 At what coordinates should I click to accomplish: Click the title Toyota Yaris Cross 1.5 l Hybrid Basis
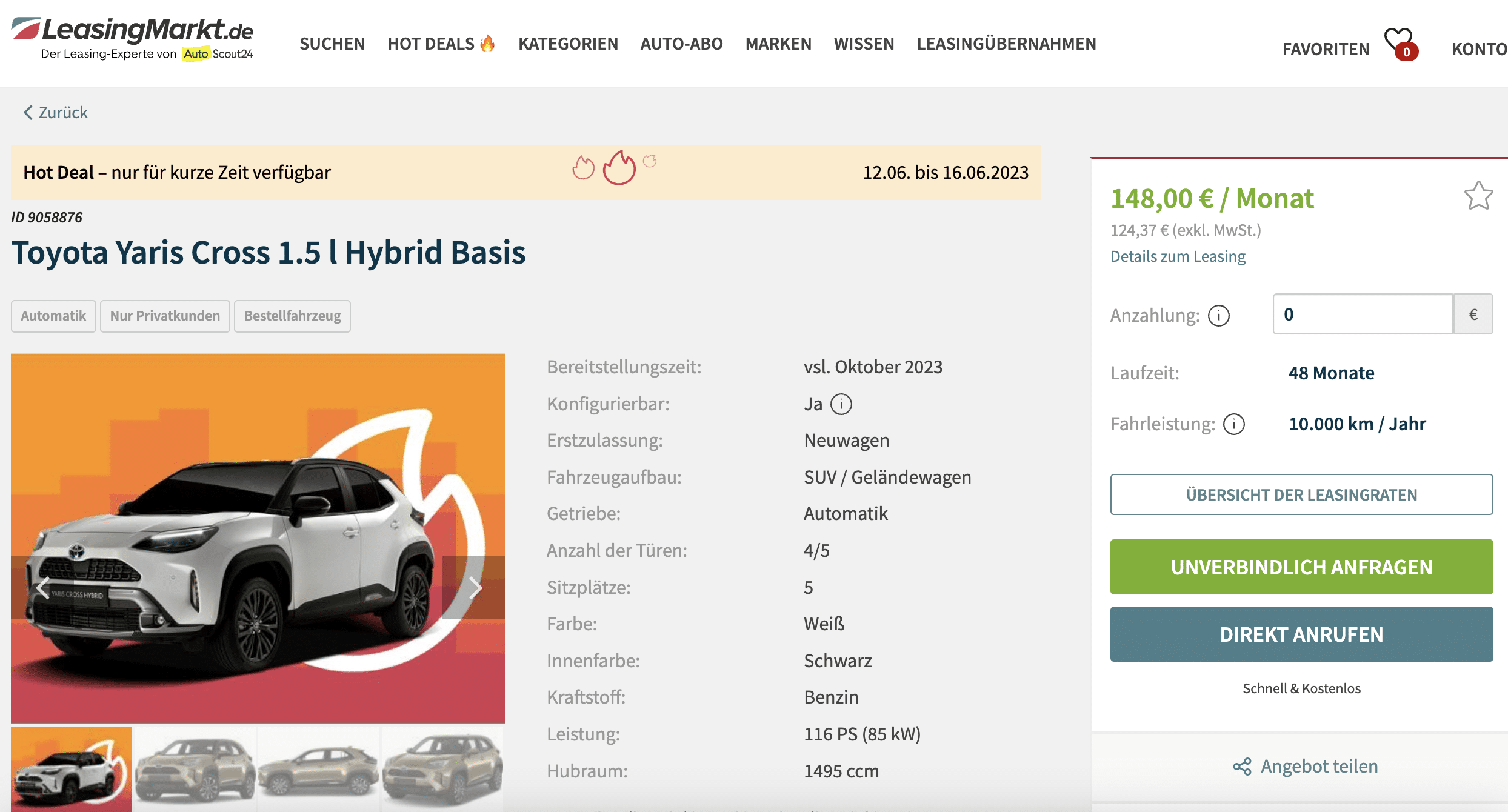[269, 253]
